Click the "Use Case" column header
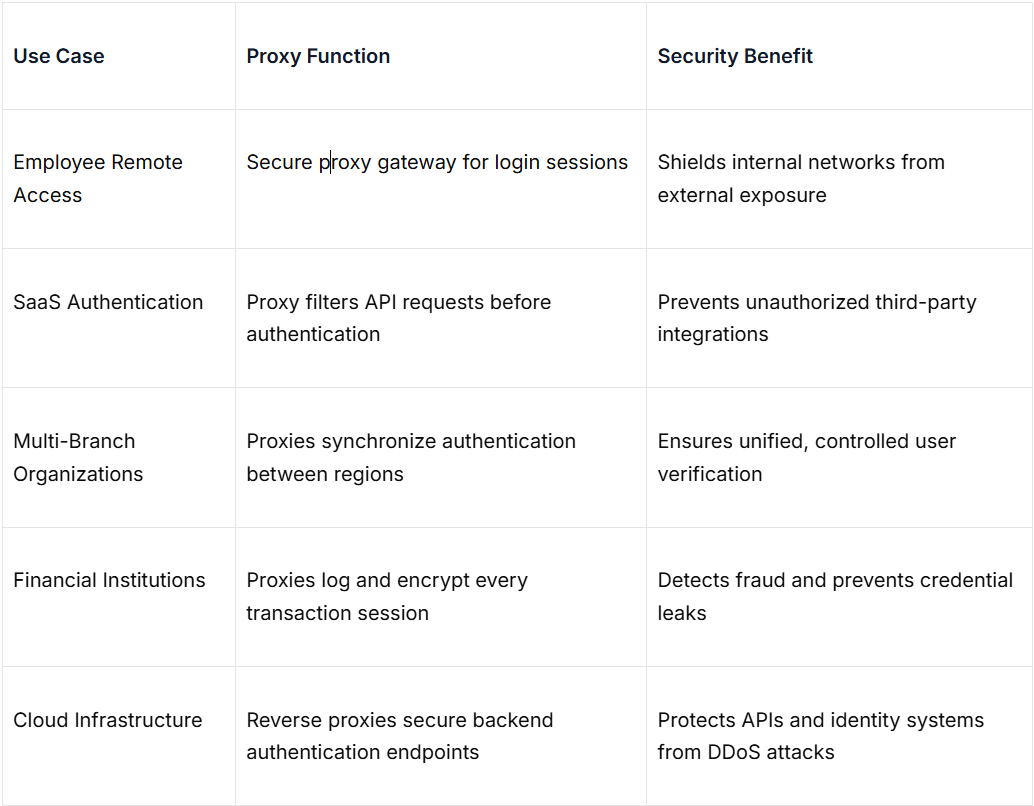1034x806 pixels. point(59,56)
